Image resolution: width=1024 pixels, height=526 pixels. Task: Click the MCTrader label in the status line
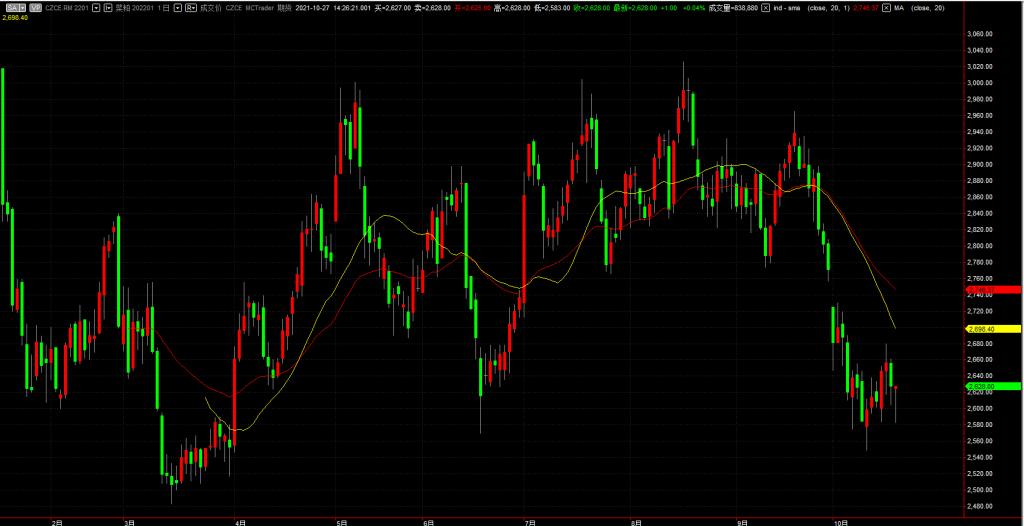point(260,8)
